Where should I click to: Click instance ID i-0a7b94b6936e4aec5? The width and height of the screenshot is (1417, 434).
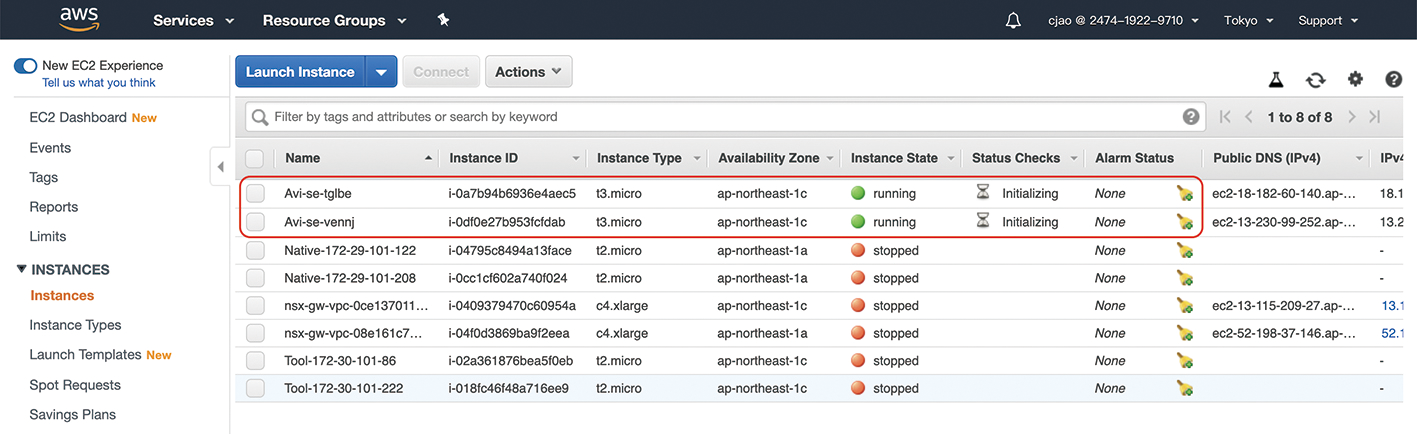pyautogui.click(x=512, y=193)
